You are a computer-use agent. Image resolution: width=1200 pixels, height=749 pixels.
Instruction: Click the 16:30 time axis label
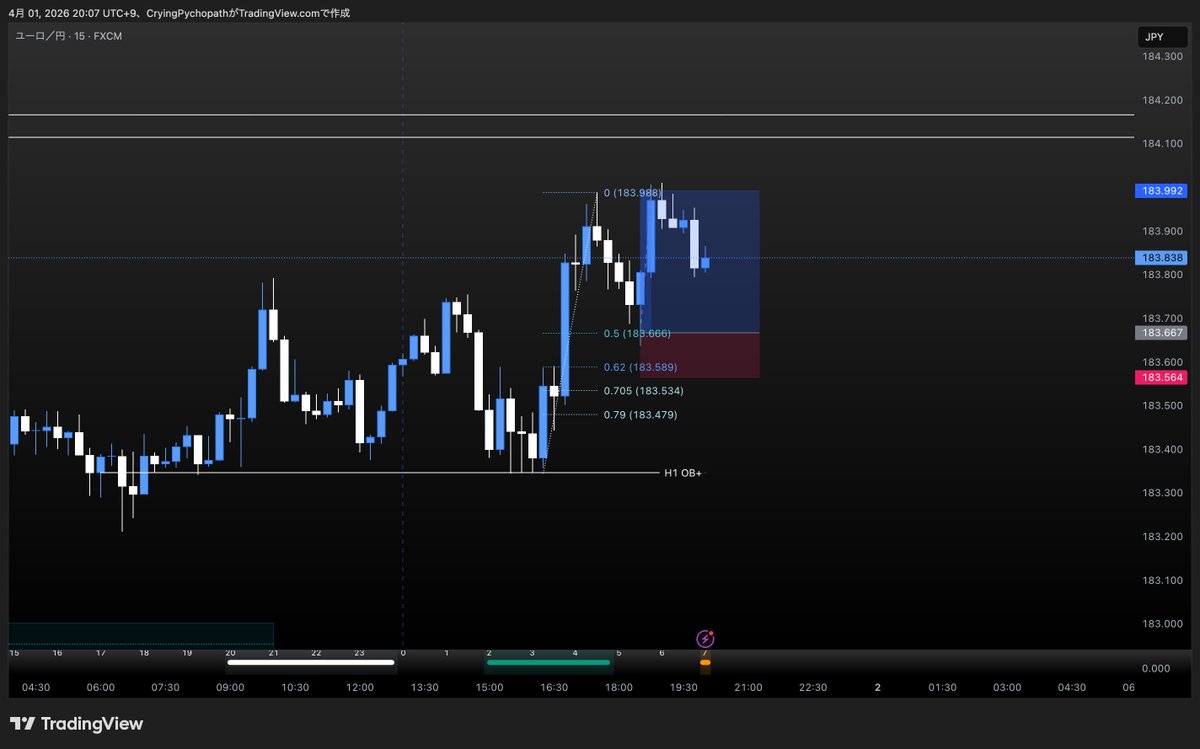tap(554, 687)
